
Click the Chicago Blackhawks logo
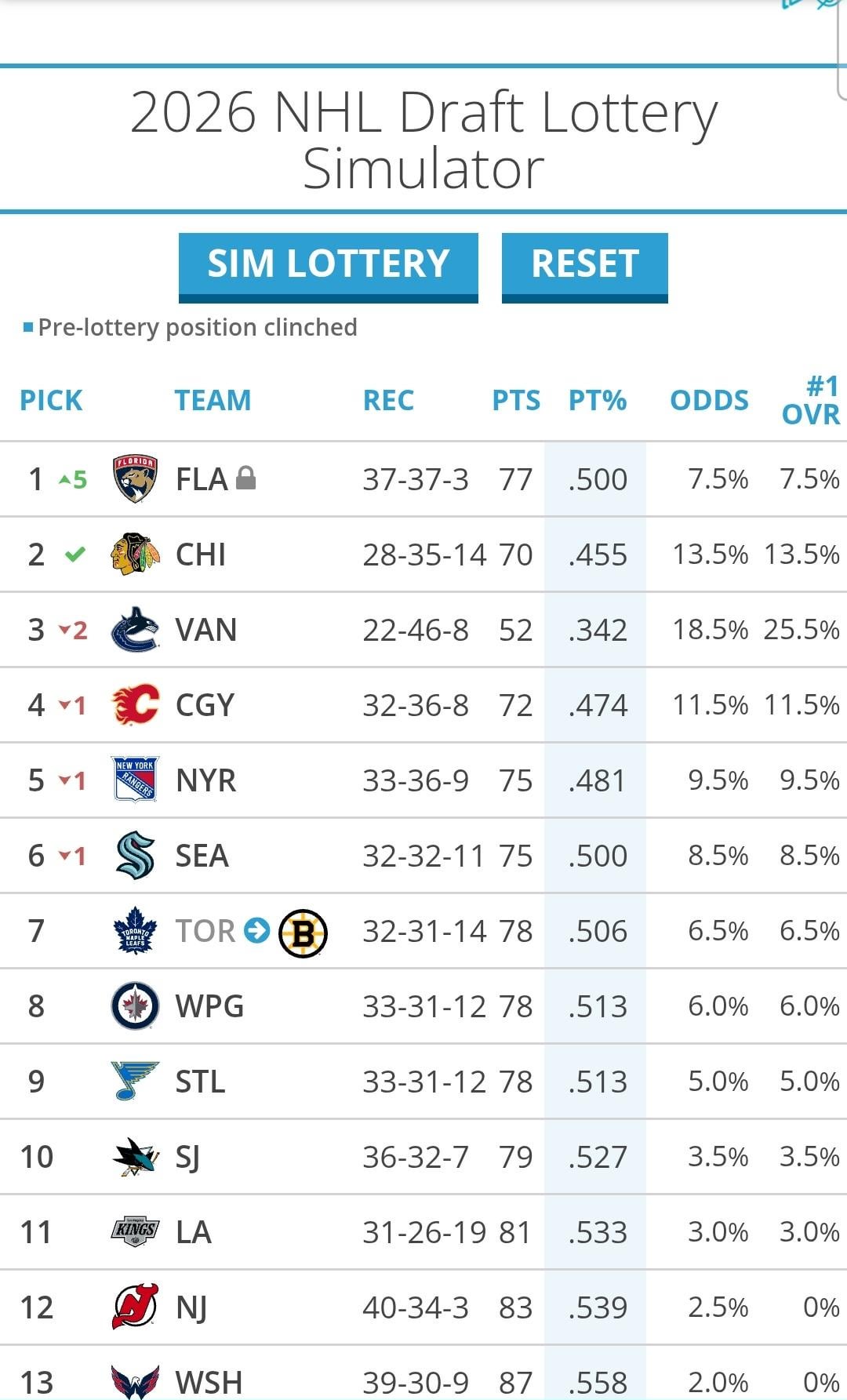(x=135, y=554)
